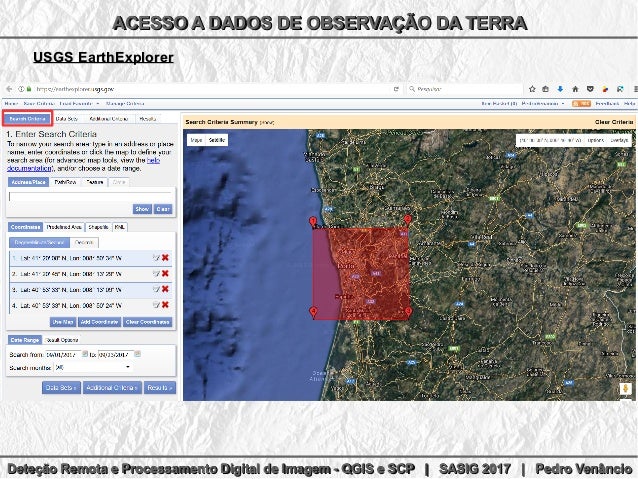The height and width of the screenshot is (479, 638).
Task: Select the Coordinates tab
Action: click(25, 227)
